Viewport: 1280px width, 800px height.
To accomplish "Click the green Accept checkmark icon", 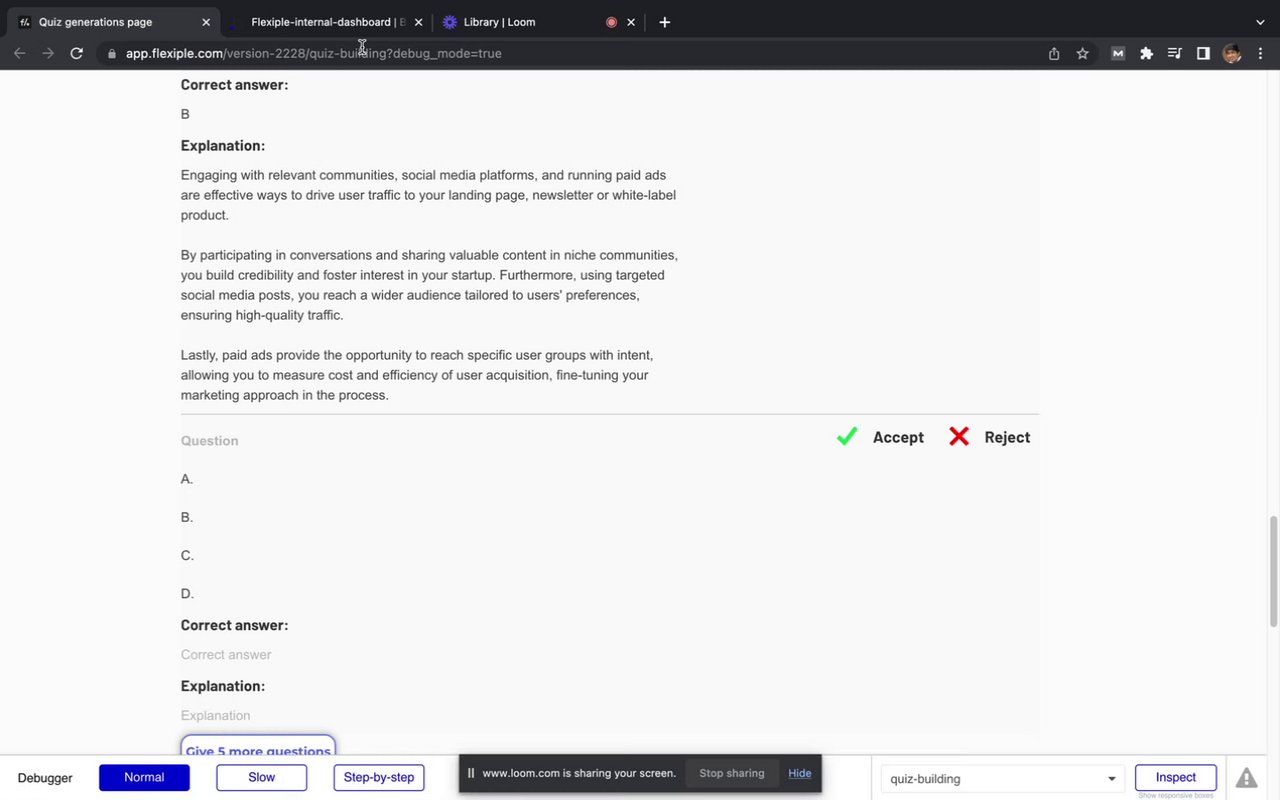I will point(847,437).
